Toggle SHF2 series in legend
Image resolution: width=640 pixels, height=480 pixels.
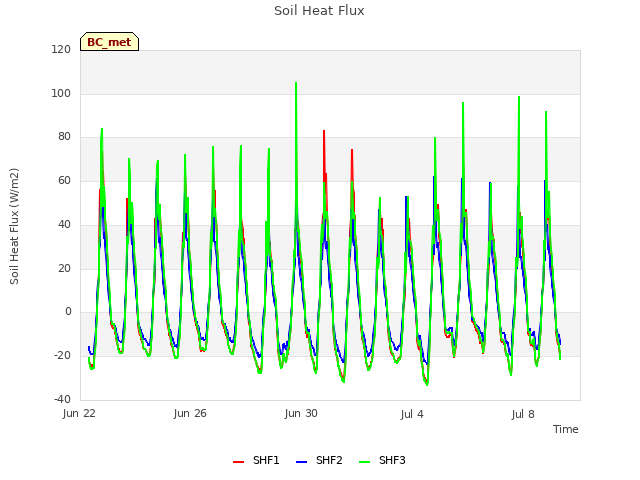pyautogui.click(x=319, y=460)
